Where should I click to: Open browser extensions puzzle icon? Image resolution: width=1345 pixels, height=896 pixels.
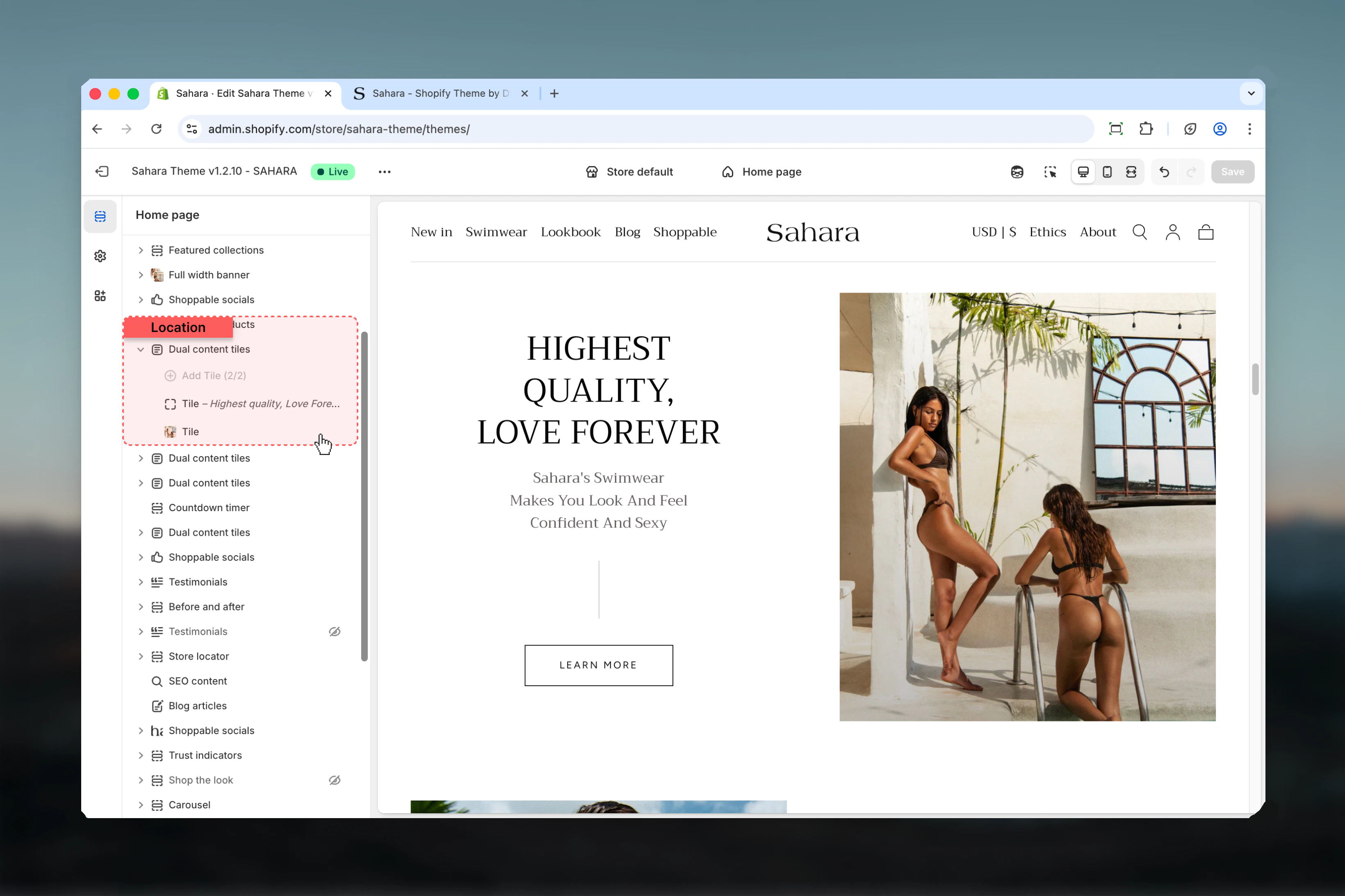click(x=1146, y=129)
